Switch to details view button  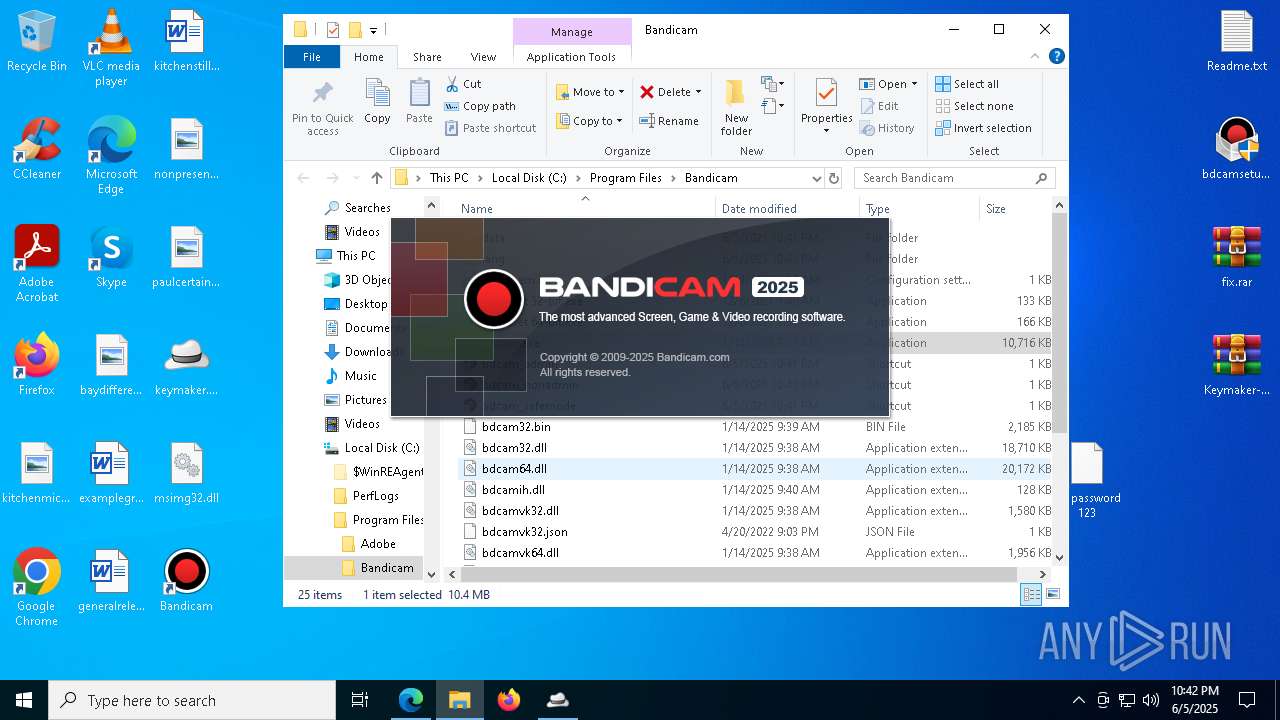[1031, 594]
